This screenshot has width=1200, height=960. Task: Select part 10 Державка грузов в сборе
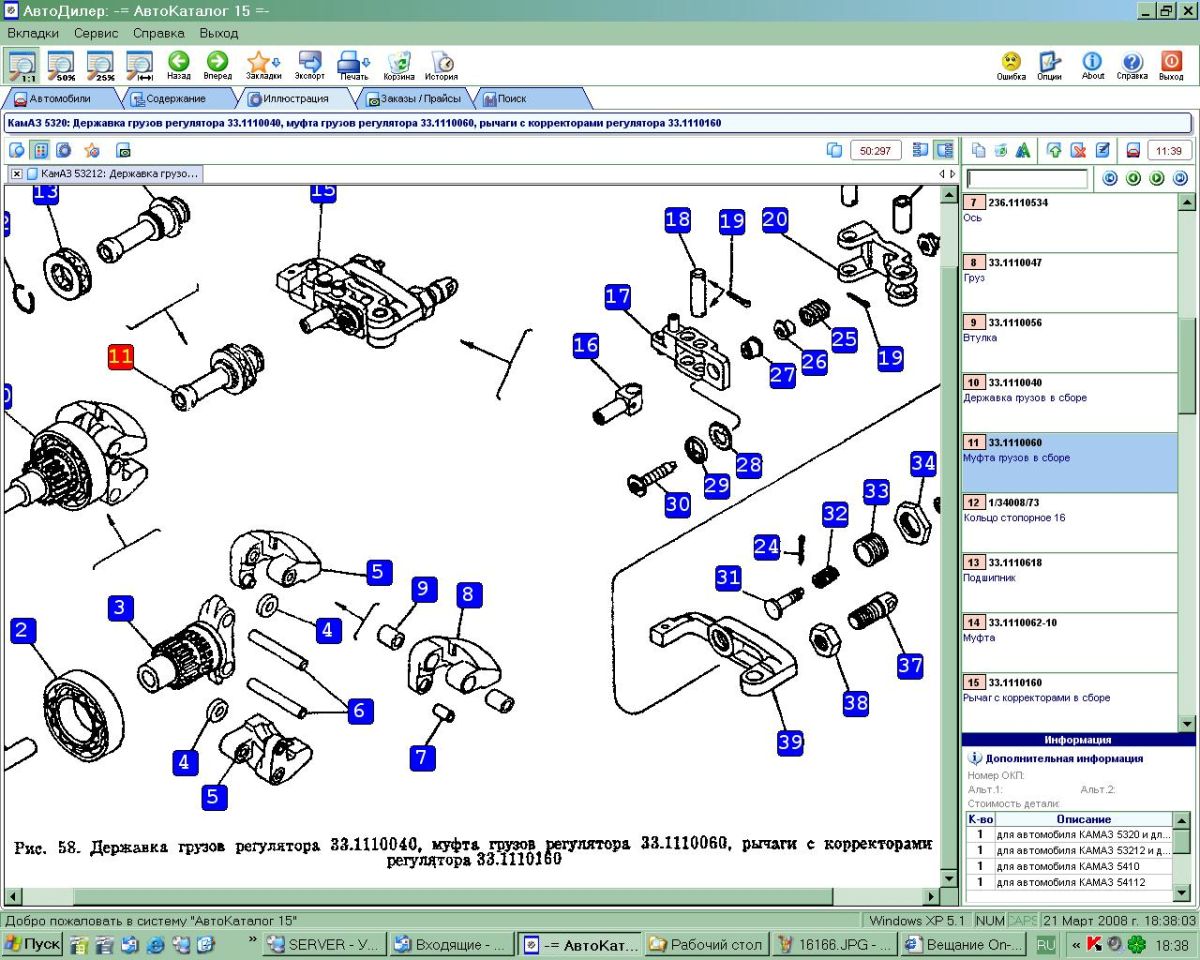tap(1069, 403)
